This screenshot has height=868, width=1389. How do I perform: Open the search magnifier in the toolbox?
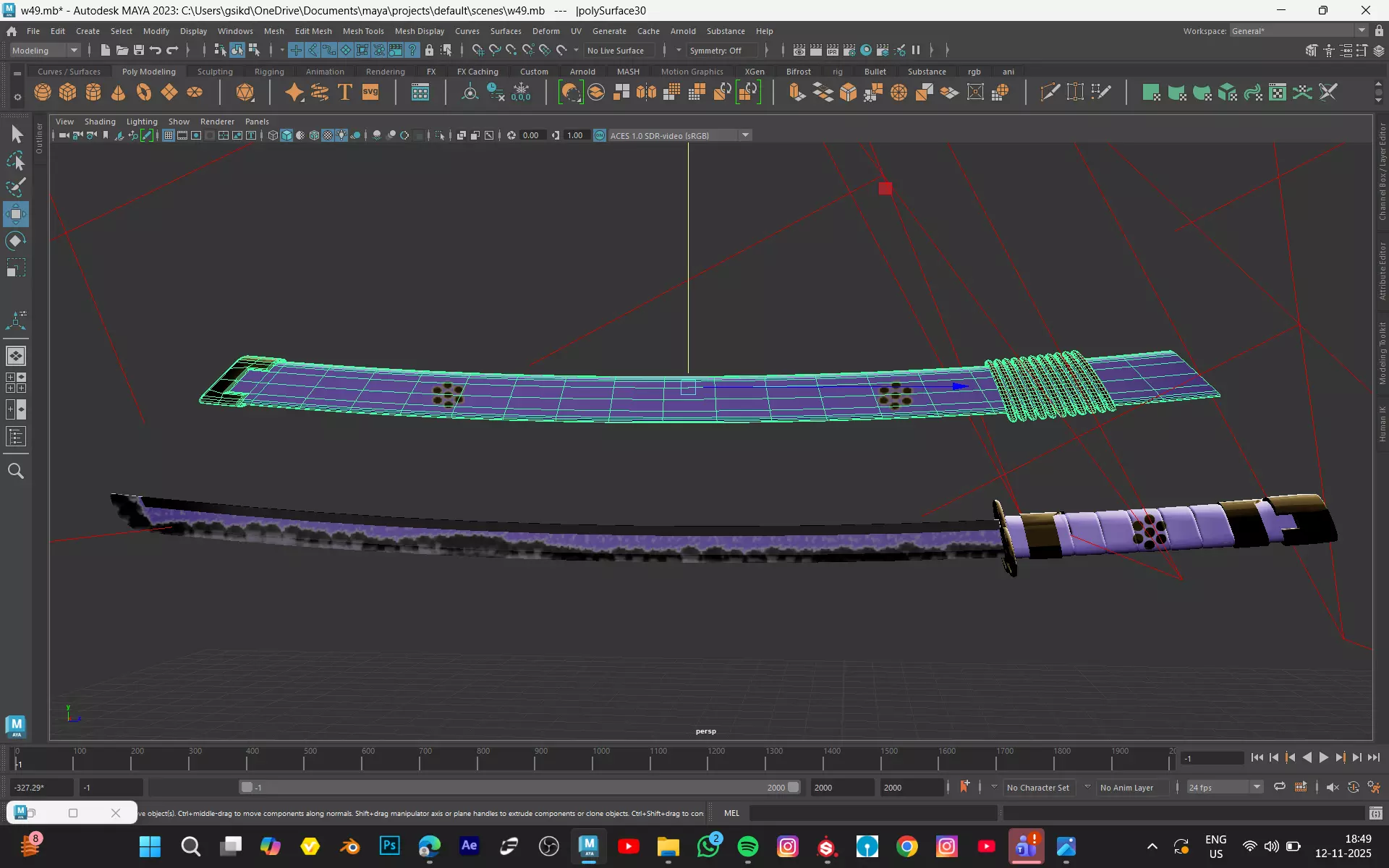tap(16, 471)
